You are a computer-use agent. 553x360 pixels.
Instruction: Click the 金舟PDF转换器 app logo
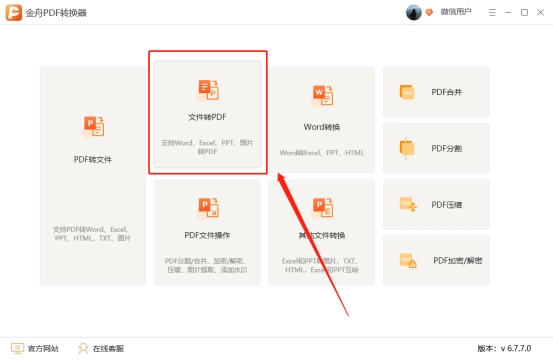pyautogui.click(x=13, y=13)
